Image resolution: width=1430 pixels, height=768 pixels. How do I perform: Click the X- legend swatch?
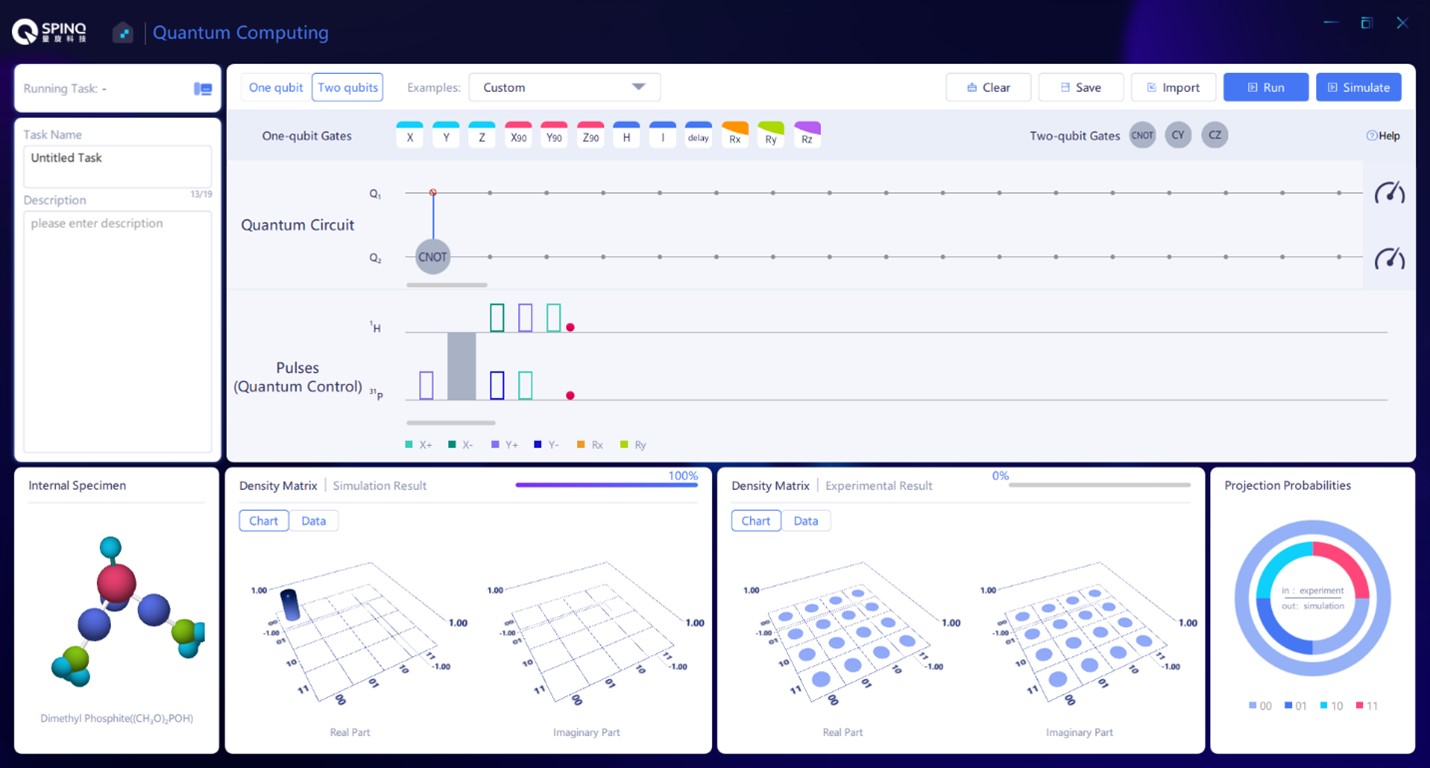(452, 444)
